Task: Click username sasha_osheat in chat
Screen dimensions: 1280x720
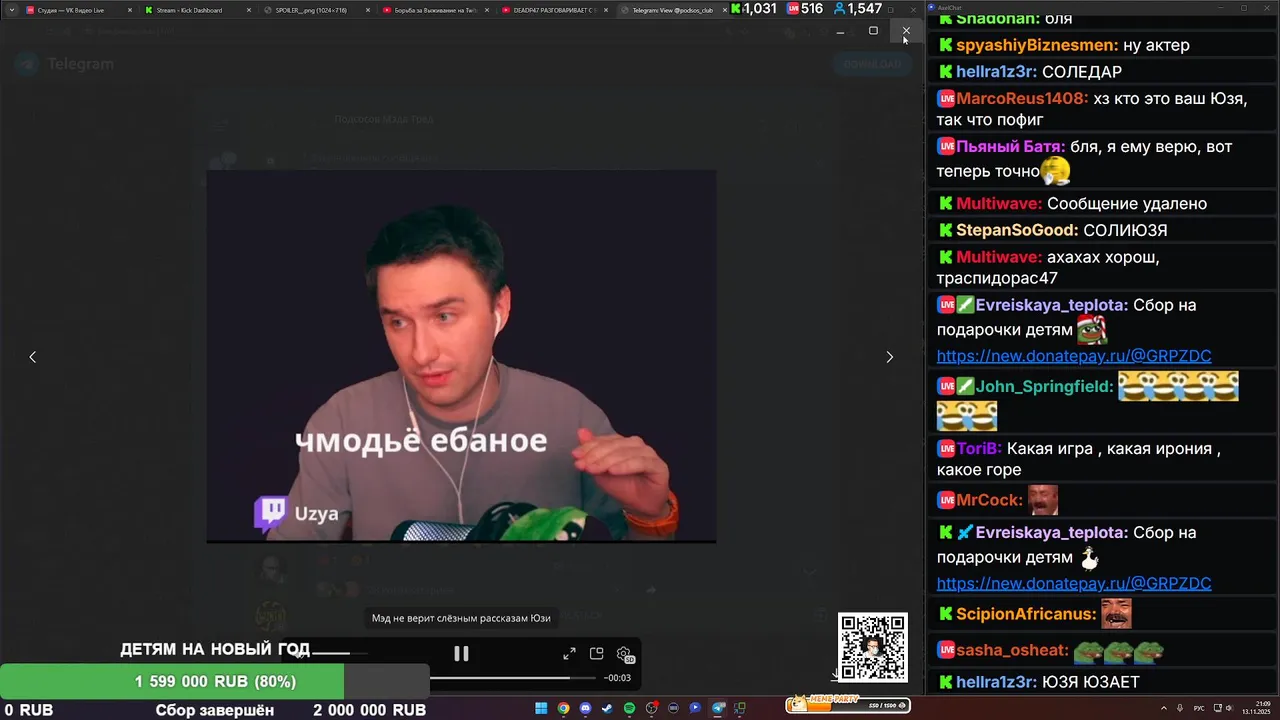Action: click(1012, 651)
